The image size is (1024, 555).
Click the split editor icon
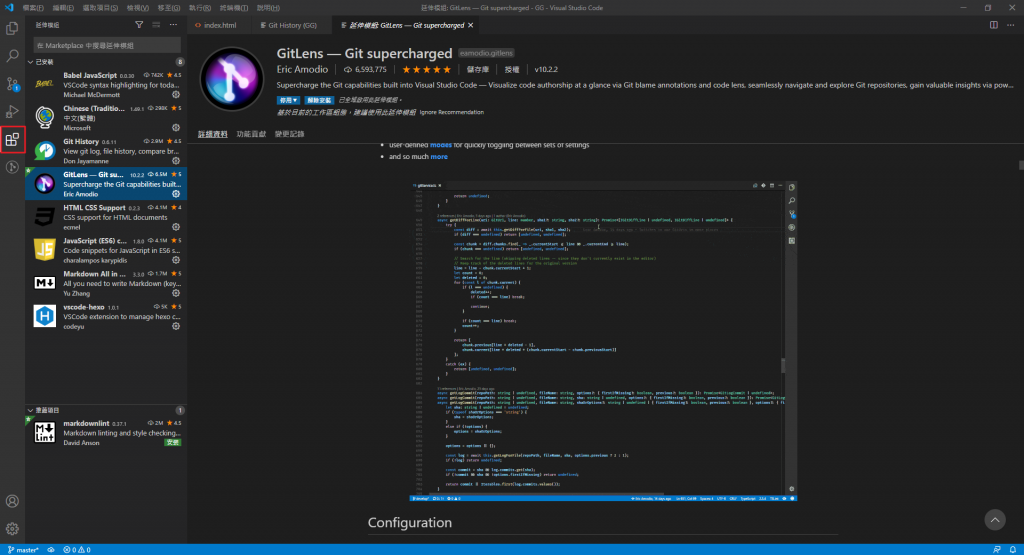point(993,25)
